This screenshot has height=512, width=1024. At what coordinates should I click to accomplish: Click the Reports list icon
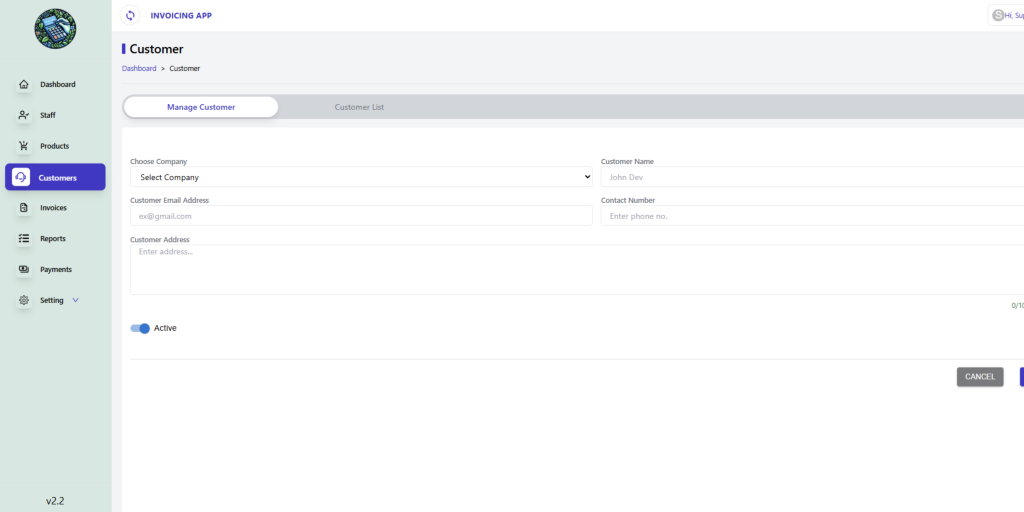[x=24, y=239]
